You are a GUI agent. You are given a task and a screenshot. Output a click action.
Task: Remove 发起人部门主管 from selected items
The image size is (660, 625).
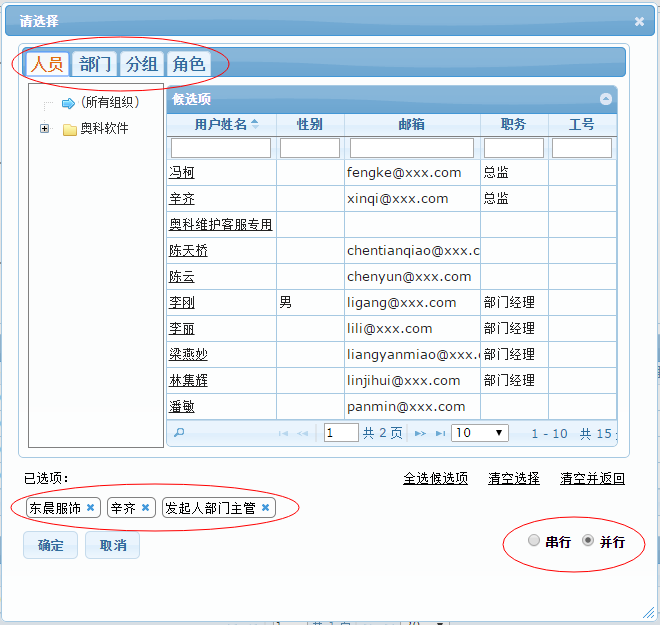(x=265, y=508)
